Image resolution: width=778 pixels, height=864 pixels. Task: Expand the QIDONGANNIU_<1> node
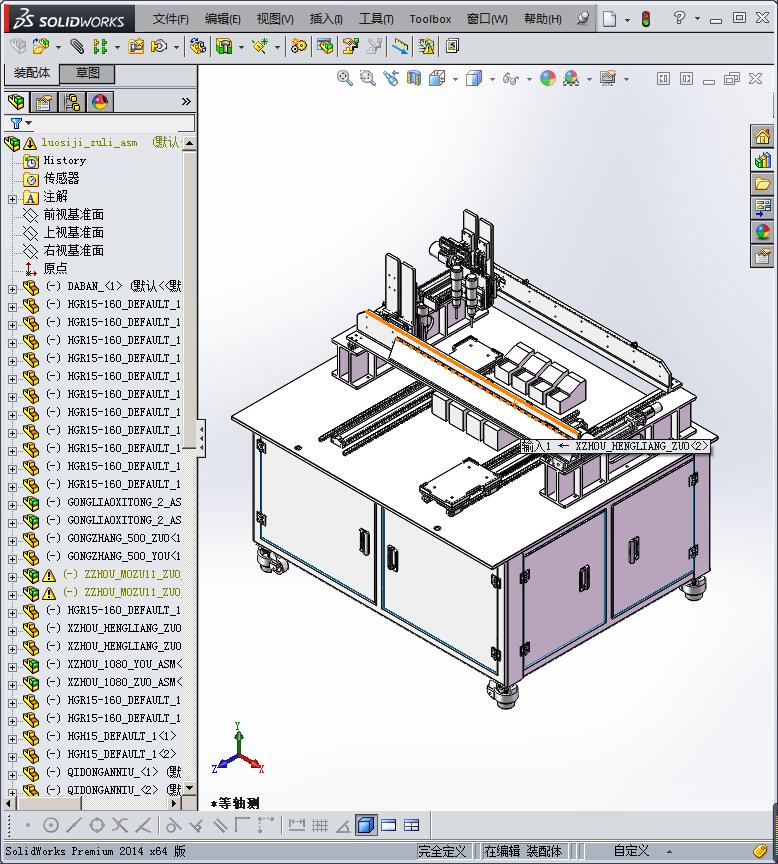pos(12,775)
